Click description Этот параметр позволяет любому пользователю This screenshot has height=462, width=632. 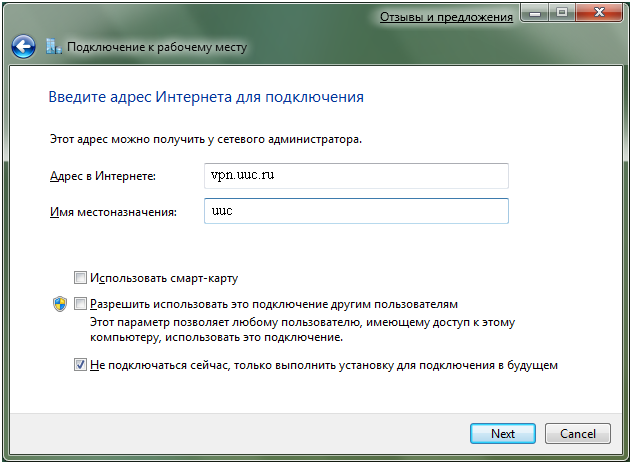click(x=302, y=330)
